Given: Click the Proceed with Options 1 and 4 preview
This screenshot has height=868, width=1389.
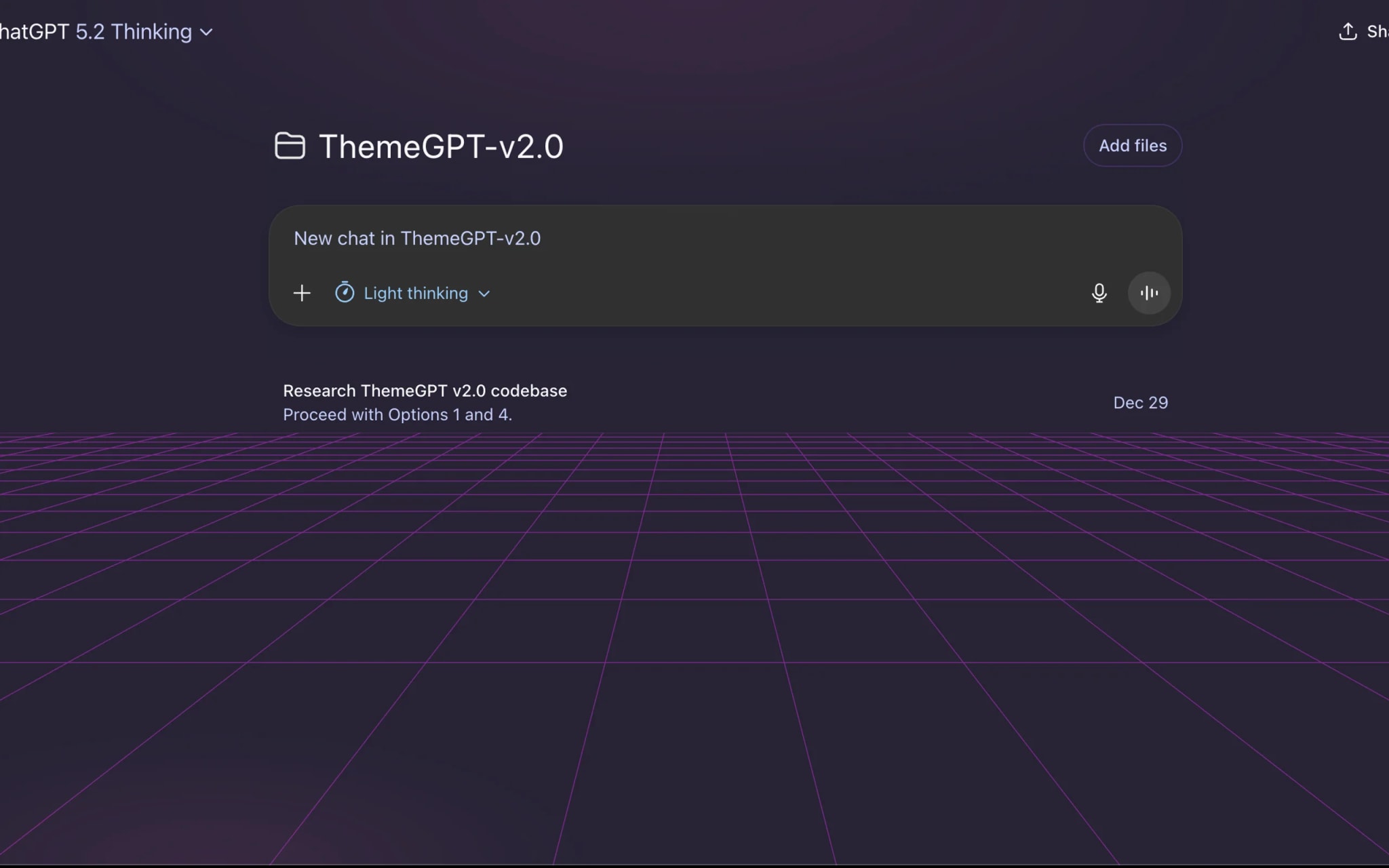Looking at the screenshot, I should [x=397, y=415].
